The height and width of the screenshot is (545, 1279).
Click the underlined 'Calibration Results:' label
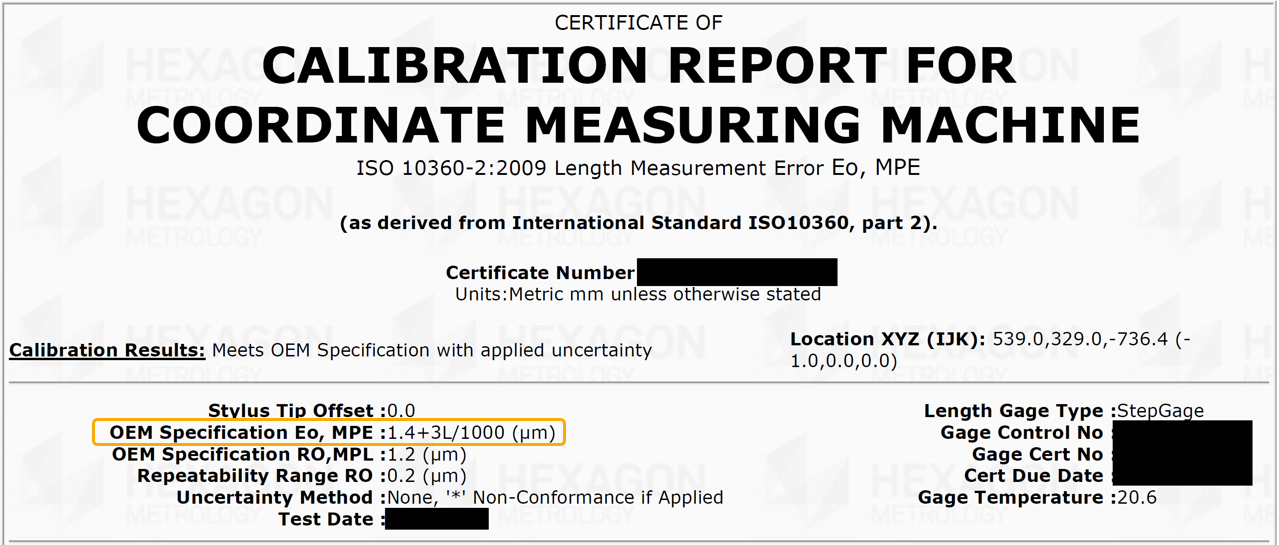tap(107, 350)
